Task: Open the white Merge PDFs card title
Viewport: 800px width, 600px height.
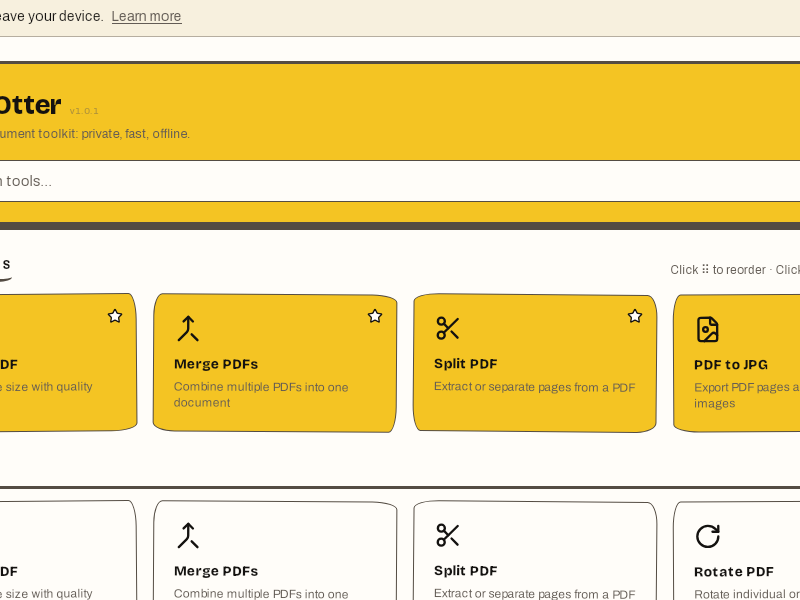Action: [x=216, y=571]
